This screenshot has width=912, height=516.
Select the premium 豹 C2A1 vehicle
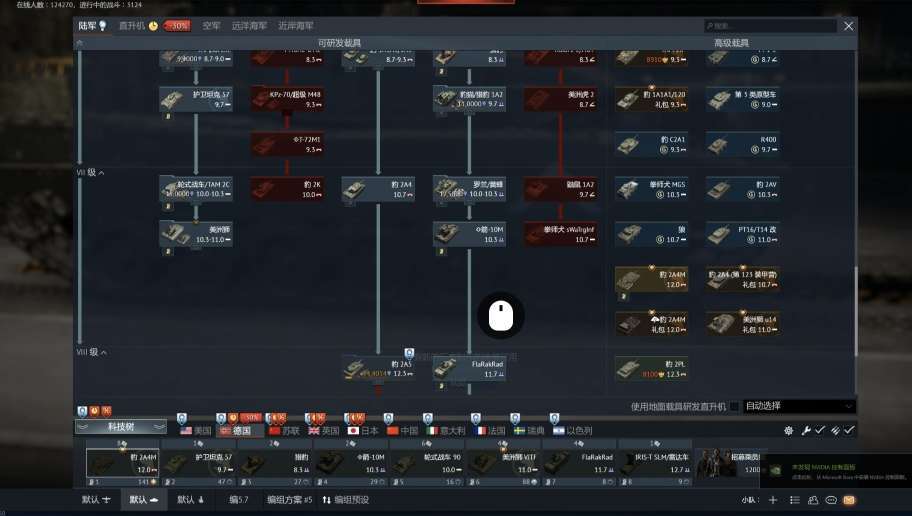point(651,144)
